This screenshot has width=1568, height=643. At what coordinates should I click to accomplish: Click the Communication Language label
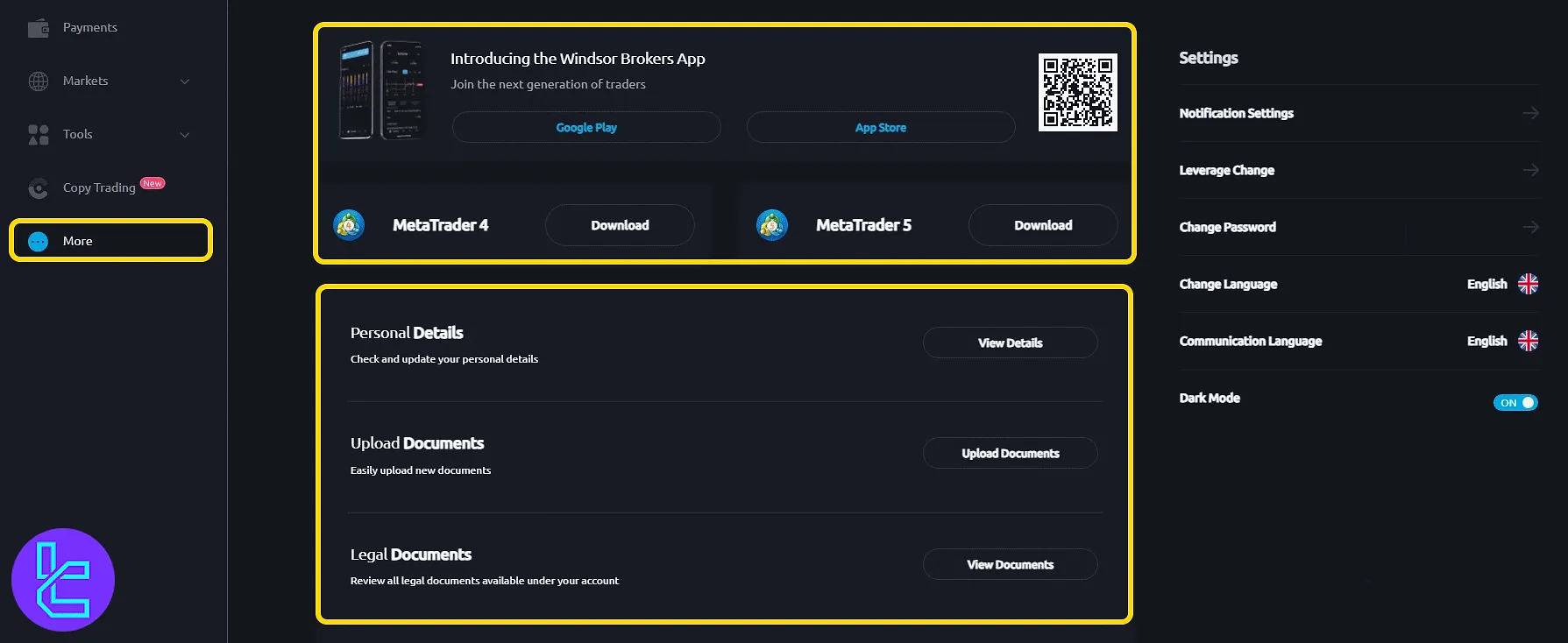1251,341
